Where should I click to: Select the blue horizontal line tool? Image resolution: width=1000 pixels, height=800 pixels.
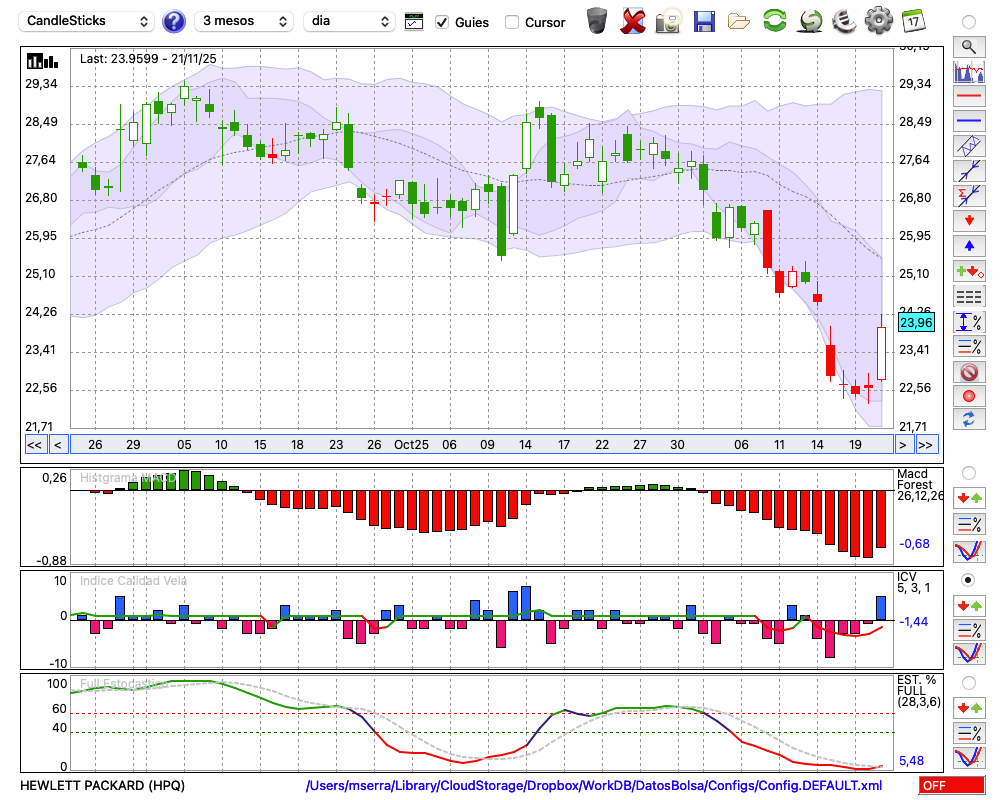(x=969, y=121)
